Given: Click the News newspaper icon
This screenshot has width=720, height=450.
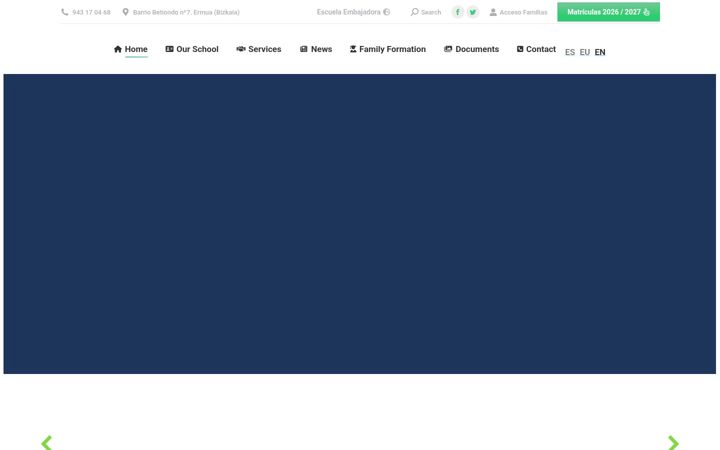Looking at the screenshot, I should pyautogui.click(x=304, y=49).
